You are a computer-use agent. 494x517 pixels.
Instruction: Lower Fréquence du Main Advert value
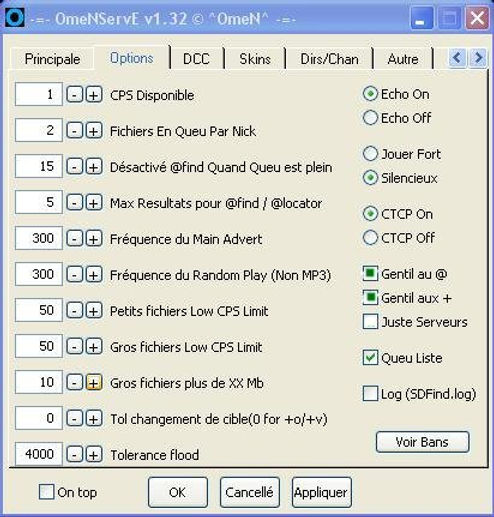(74, 239)
